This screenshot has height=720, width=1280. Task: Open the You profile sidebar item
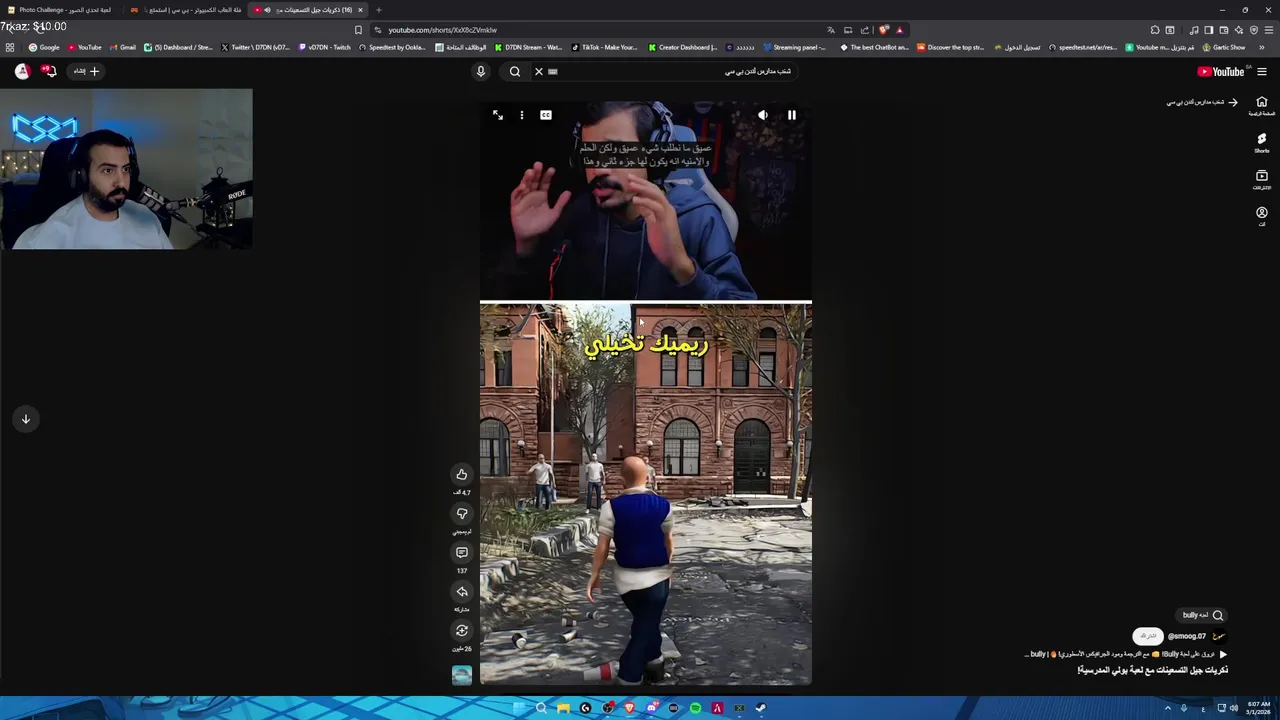pos(1262,216)
